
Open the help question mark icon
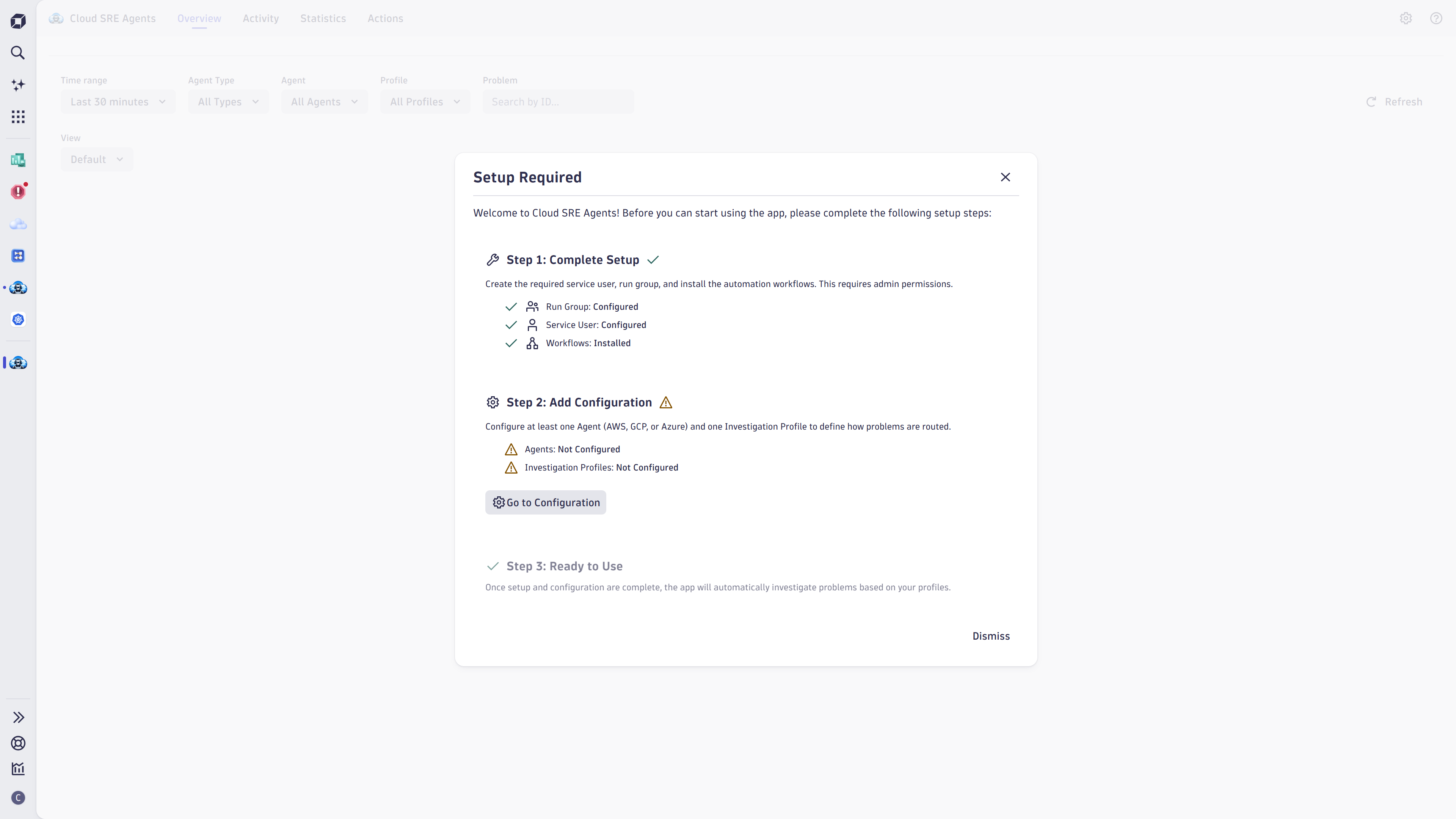(x=1436, y=18)
